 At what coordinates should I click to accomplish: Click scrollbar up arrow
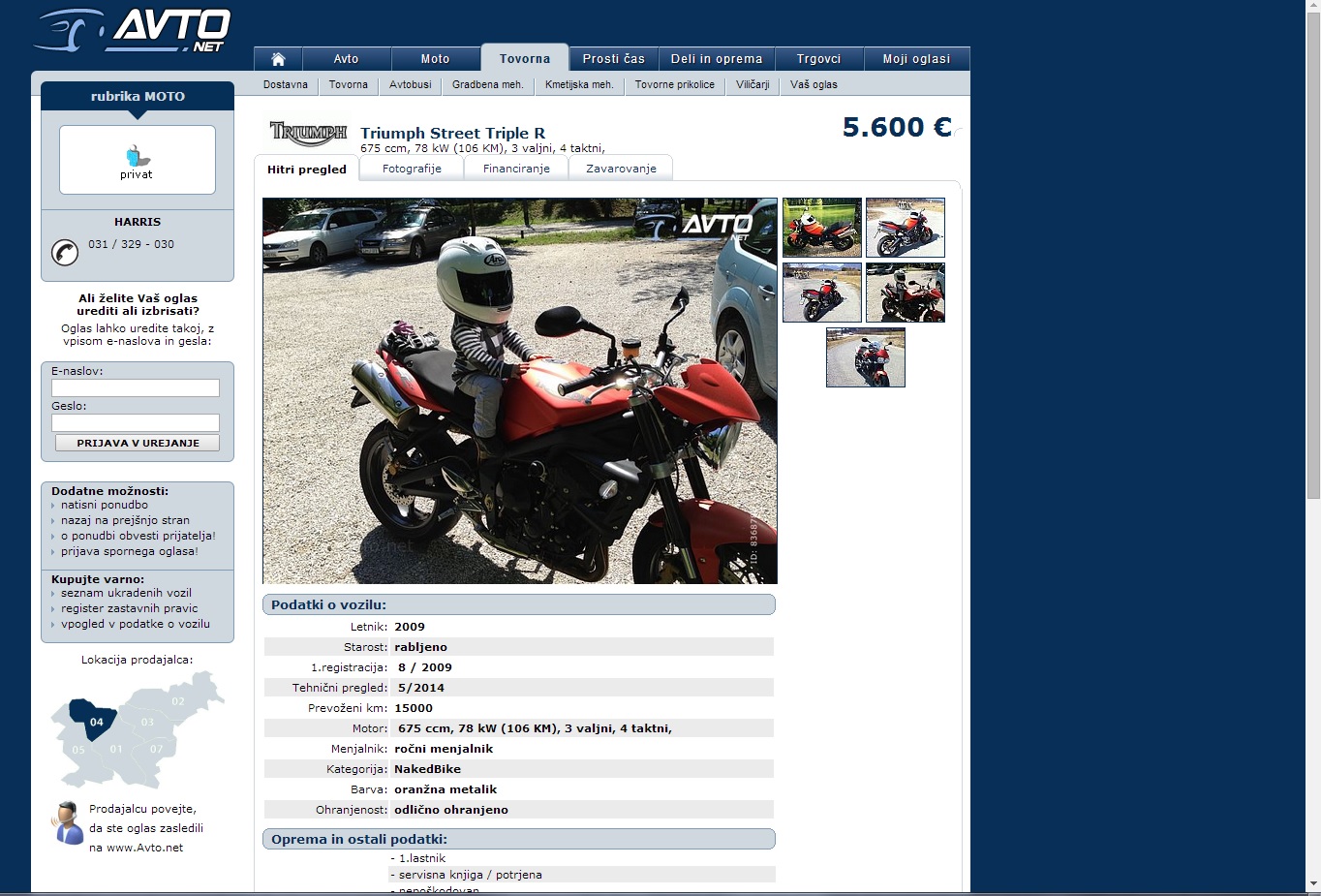pos(1313,8)
